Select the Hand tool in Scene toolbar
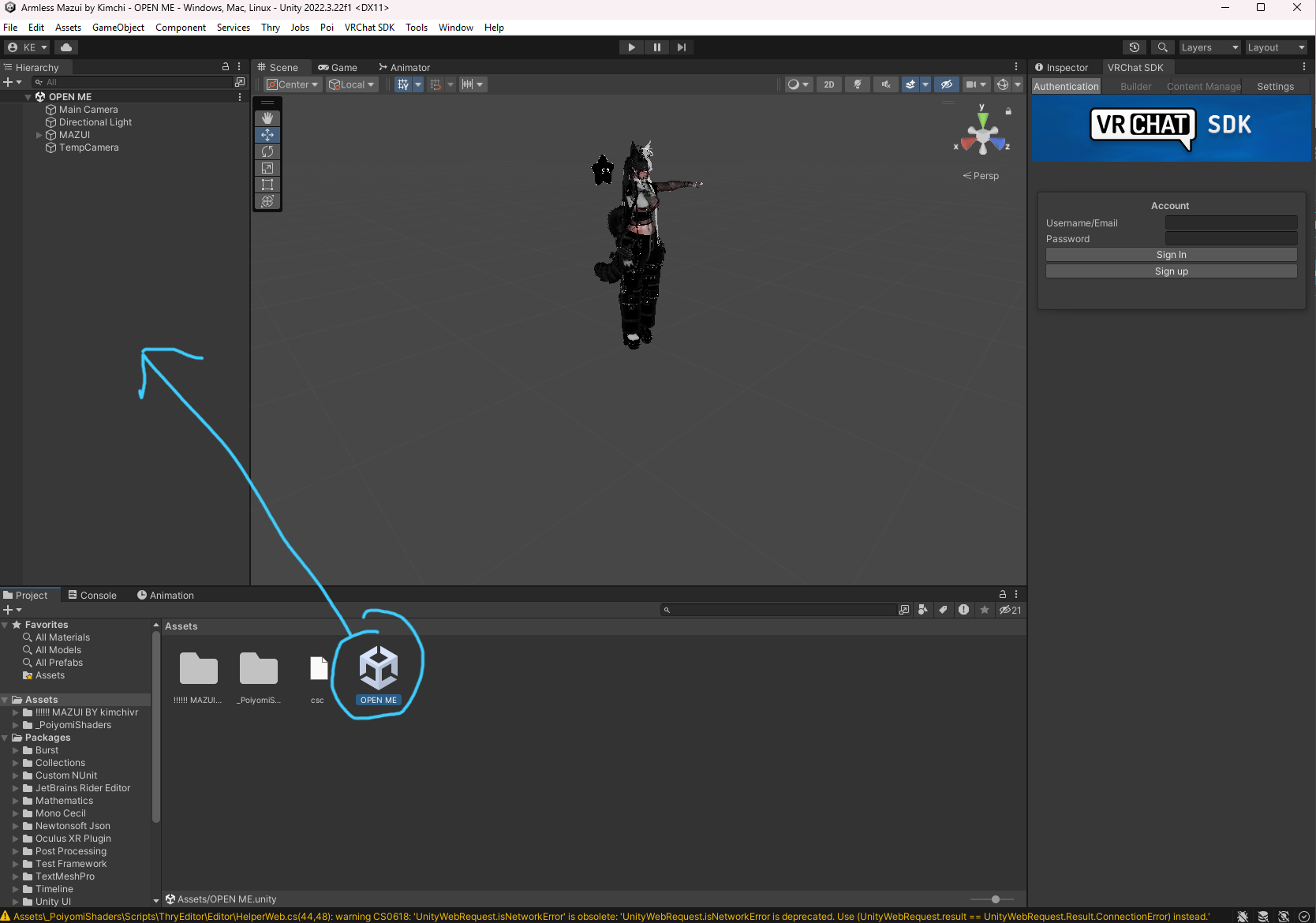1316x923 pixels. pyautogui.click(x=267, y=118)
